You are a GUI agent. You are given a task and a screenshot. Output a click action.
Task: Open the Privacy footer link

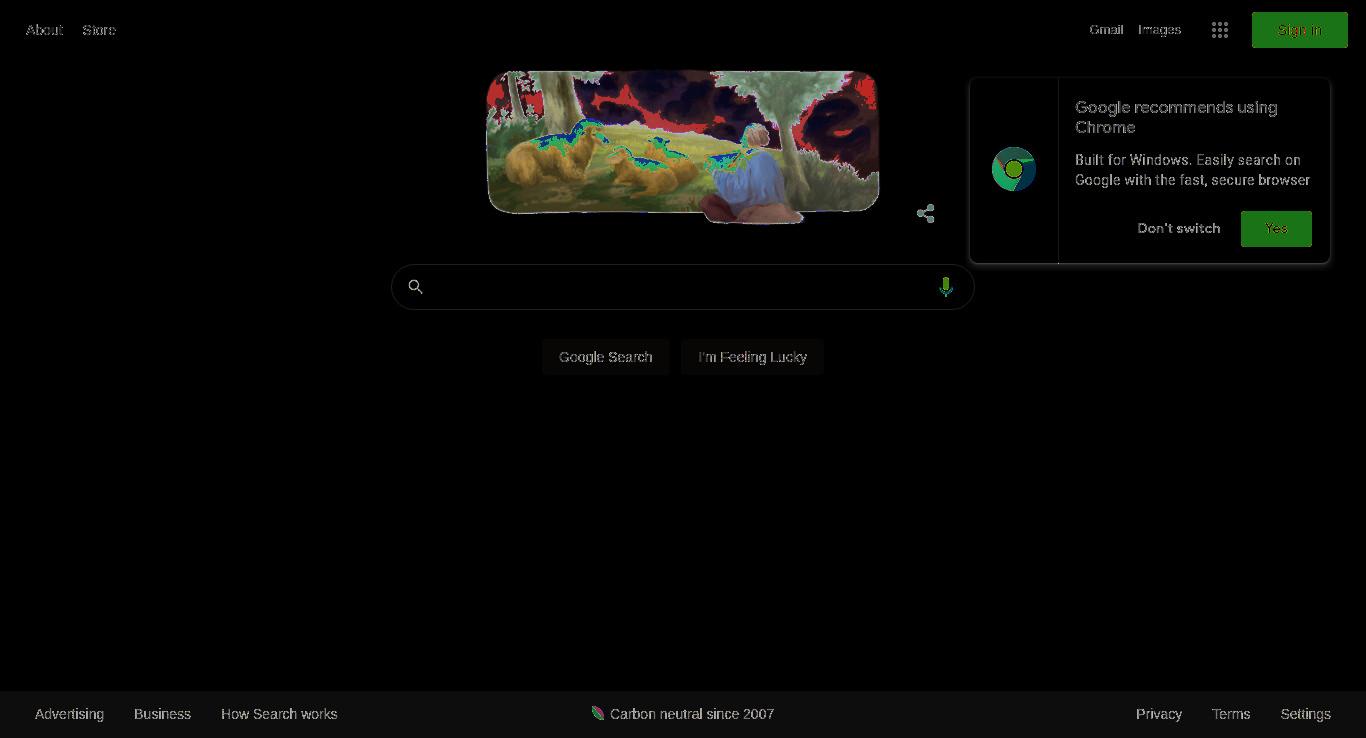[1159, 714]
